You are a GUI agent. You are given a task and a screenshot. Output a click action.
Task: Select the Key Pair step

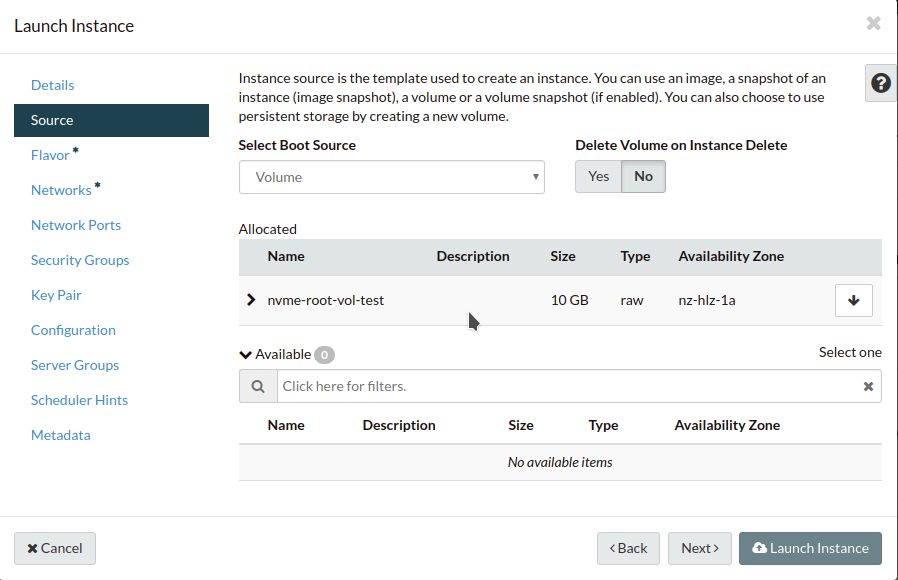[x=56, y=295]
